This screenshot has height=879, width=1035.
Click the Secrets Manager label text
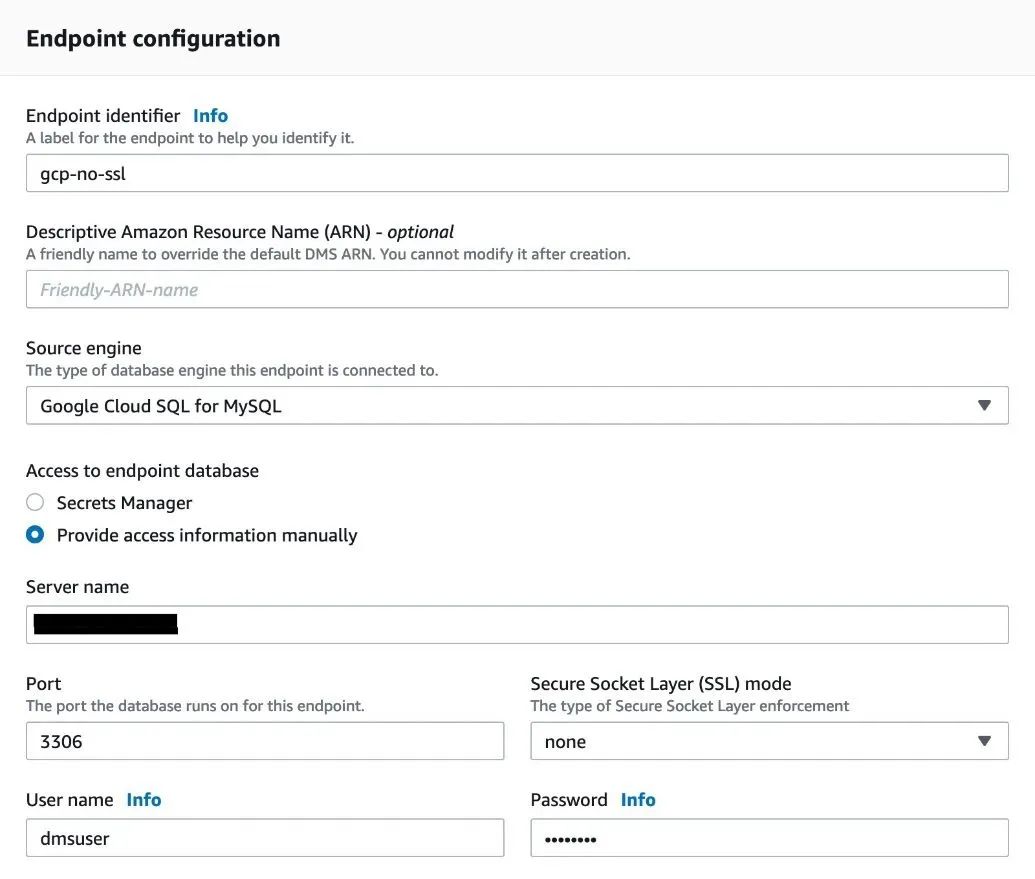click(124, 503)
